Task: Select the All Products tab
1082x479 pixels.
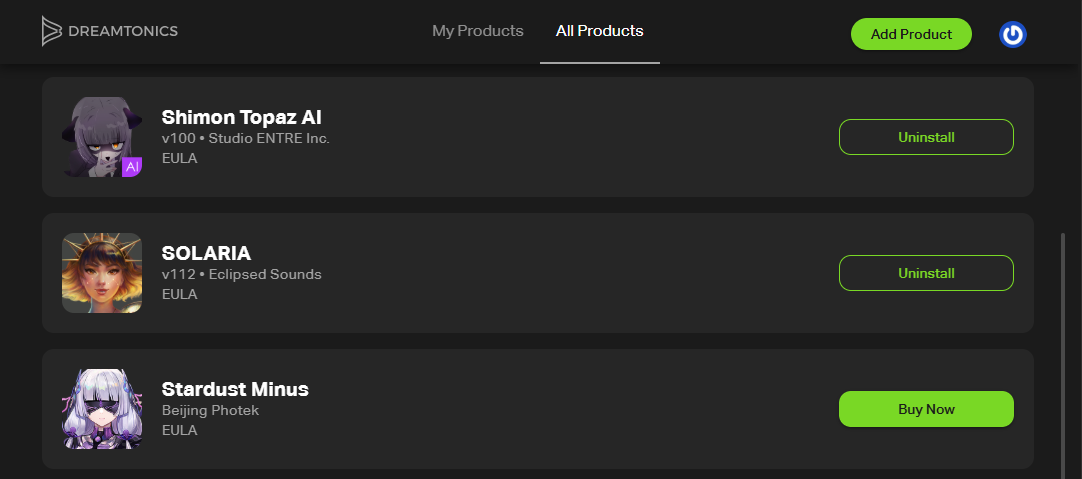Action: [x=600, y=31]
